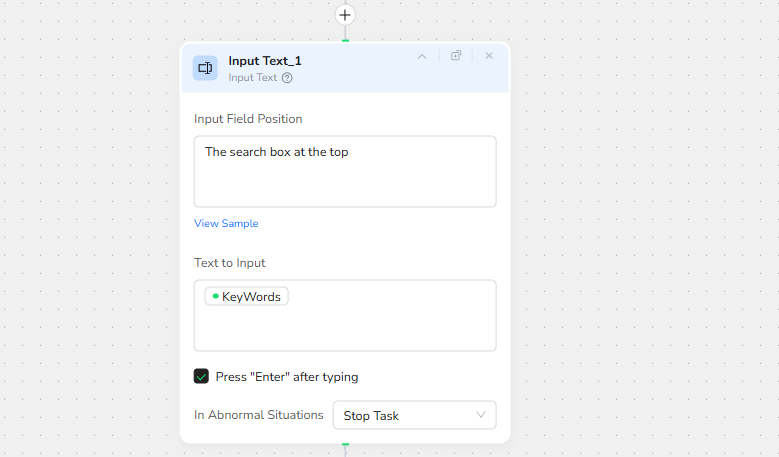The height and width of the screenshot is (457, 779).
Task: Collapse the Input Text_1 node panel
Action: pos(422,56)
